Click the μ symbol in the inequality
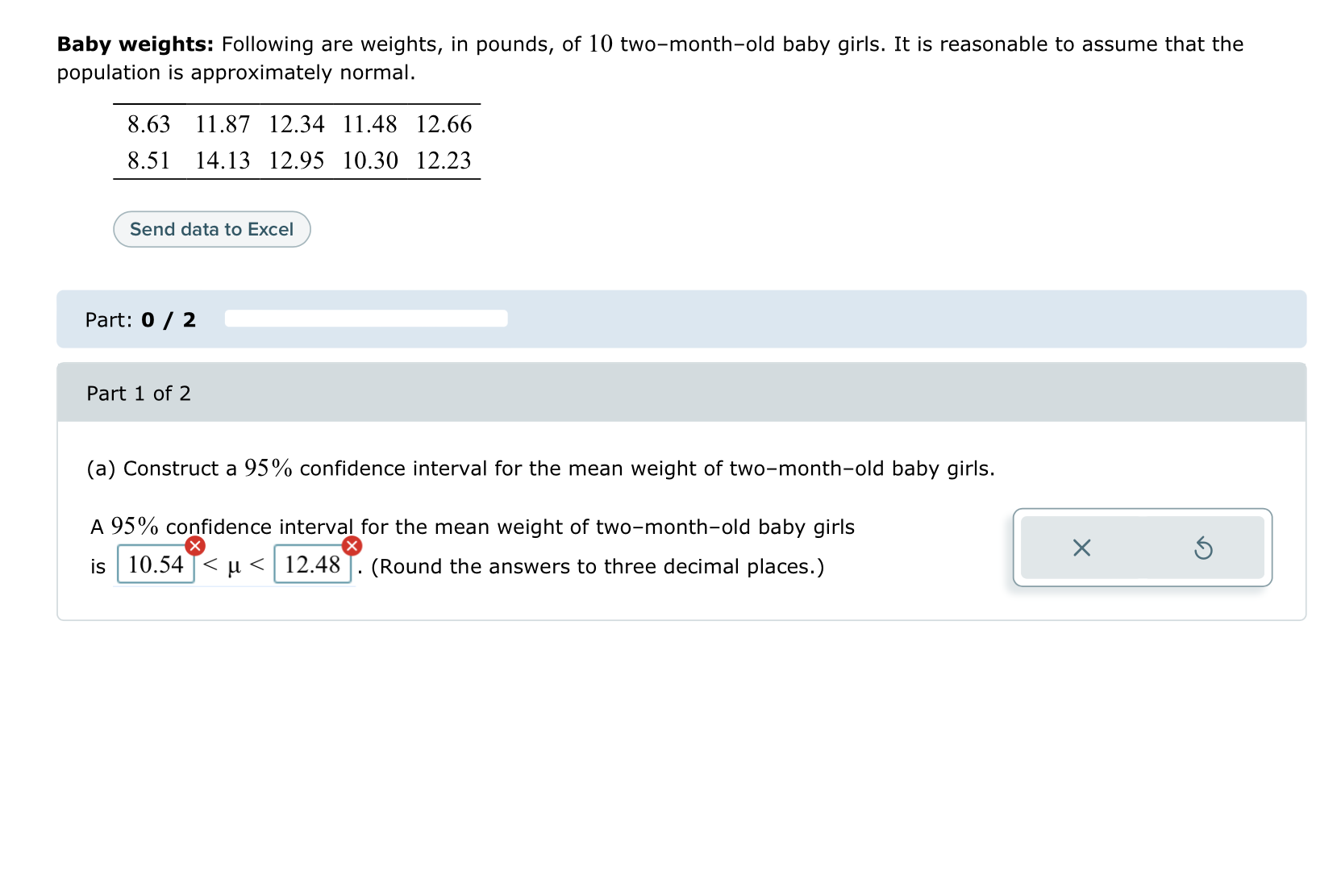Screen dimensions: 1337x896 (x=235, y=565)
